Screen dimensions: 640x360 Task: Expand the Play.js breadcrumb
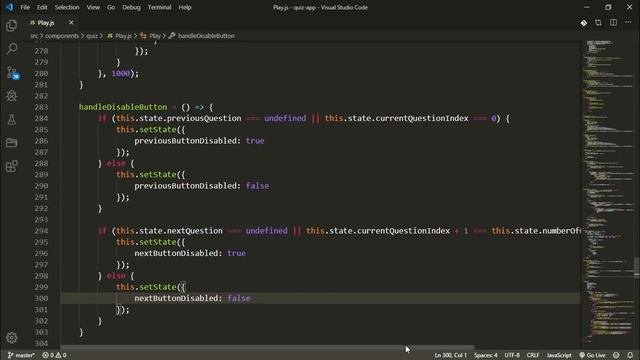[x=120, y=36]
